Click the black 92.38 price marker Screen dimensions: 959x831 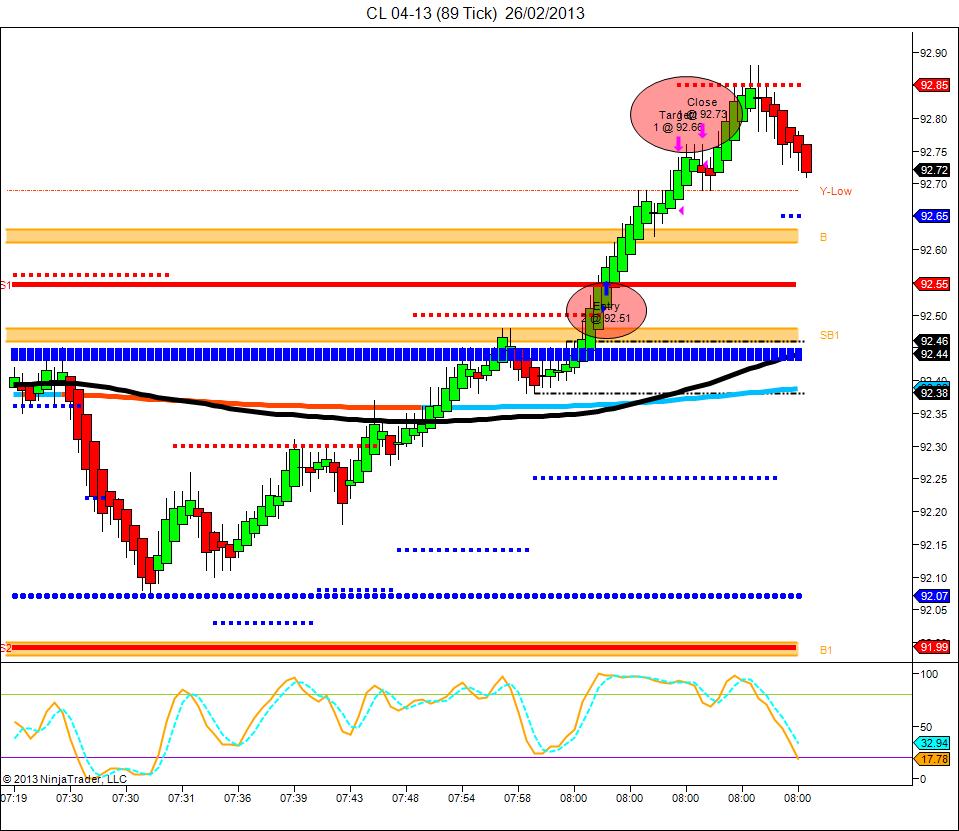(x=932, y=393)
